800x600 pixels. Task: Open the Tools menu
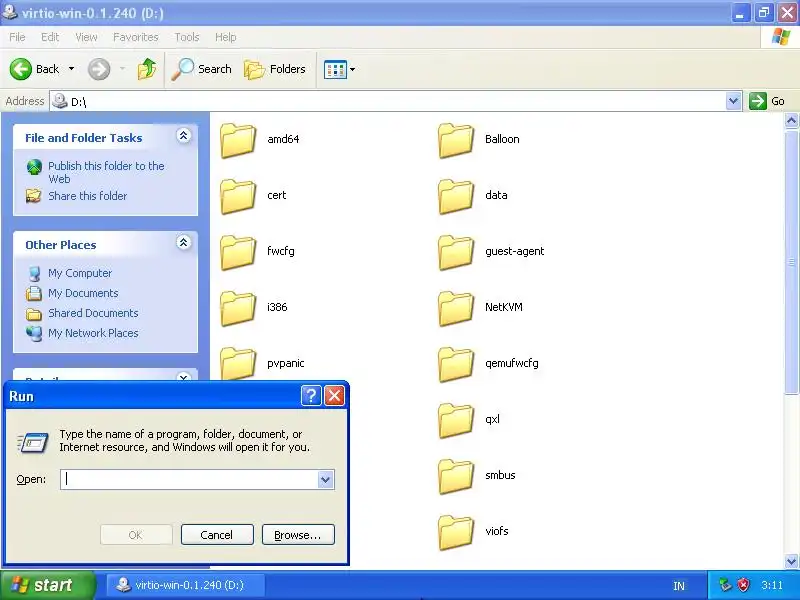[x=186, y=37]
